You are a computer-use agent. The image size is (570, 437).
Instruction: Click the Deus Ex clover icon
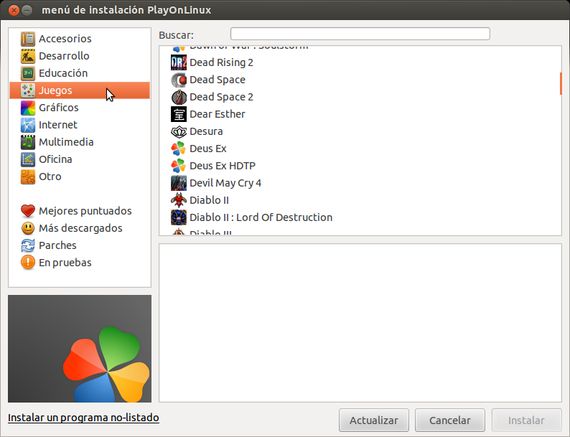[179, 148]
